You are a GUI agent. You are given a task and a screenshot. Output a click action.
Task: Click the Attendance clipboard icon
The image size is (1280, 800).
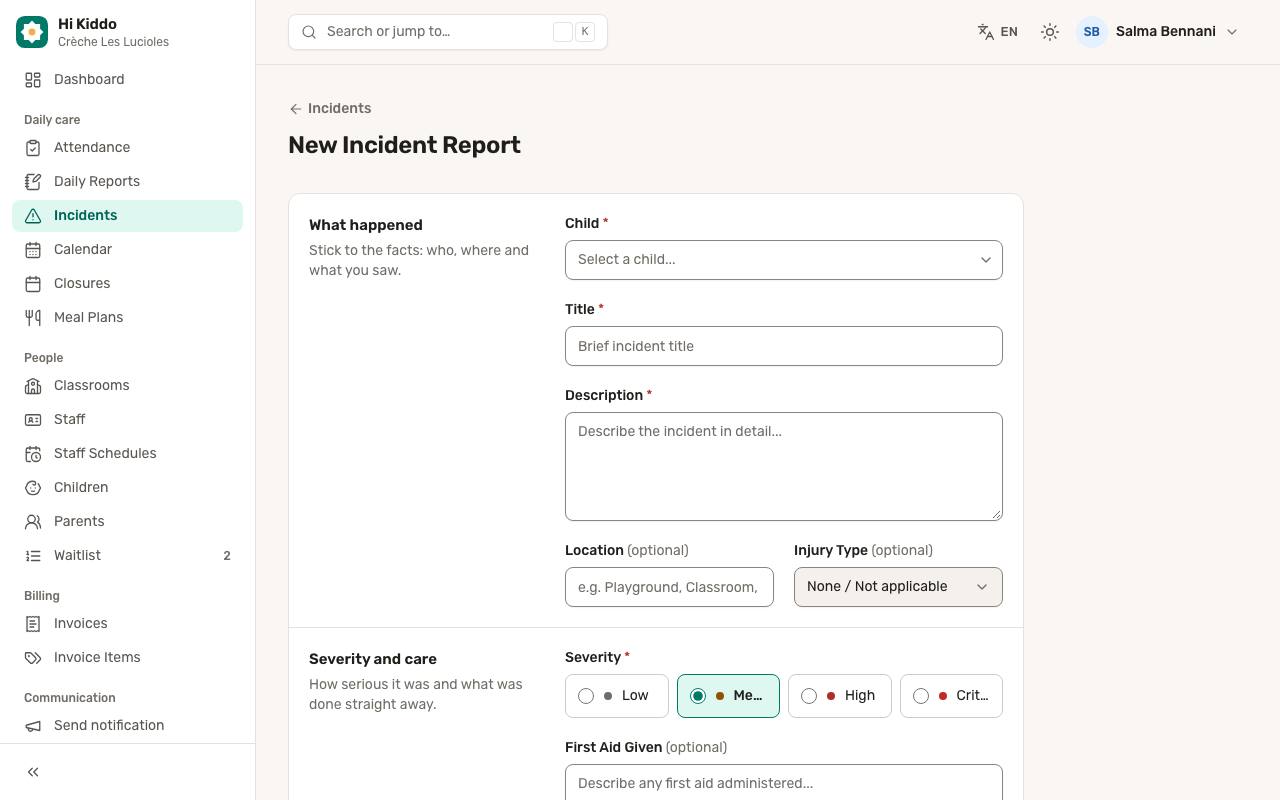[x=33, y=147]
